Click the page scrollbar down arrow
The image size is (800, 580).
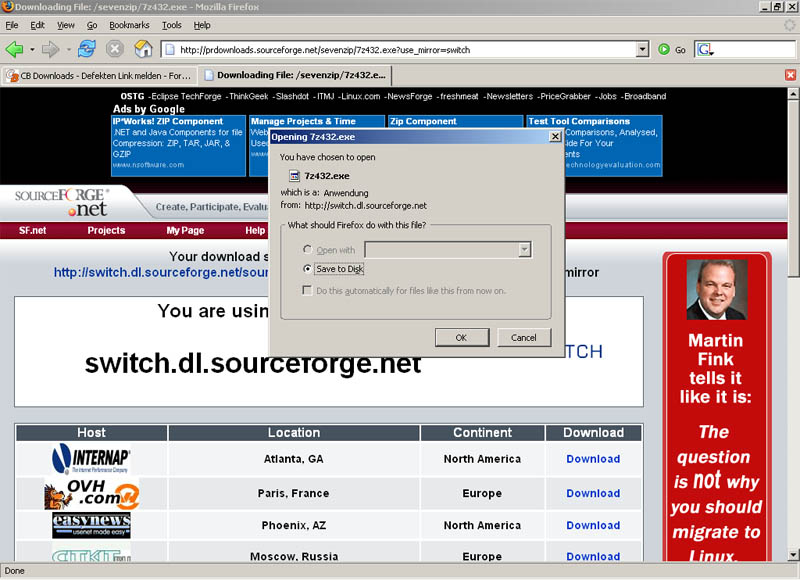coord(793,555)
